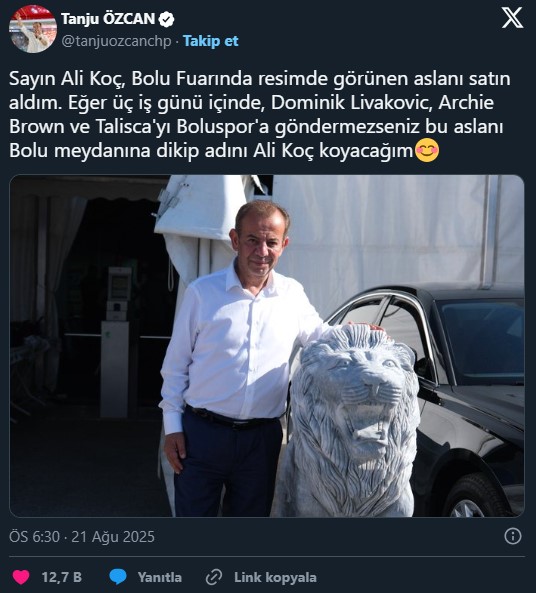This screenshot has width=536, height=593.
Task: Click the smiling emoji in the tweet
Action: [427, 151]
